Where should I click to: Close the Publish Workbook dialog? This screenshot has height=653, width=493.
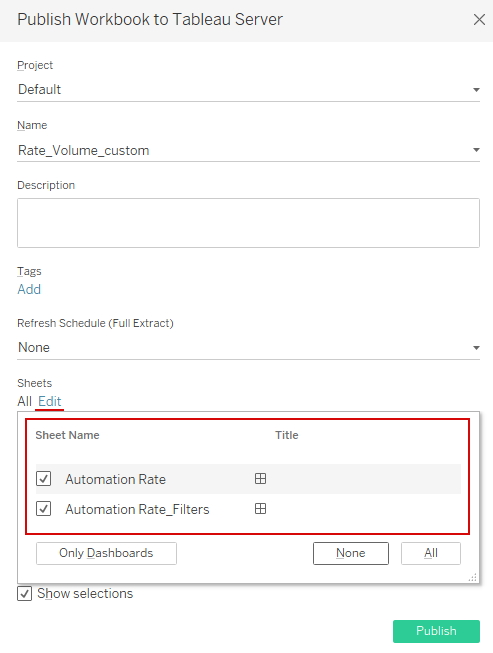point(479,20)
